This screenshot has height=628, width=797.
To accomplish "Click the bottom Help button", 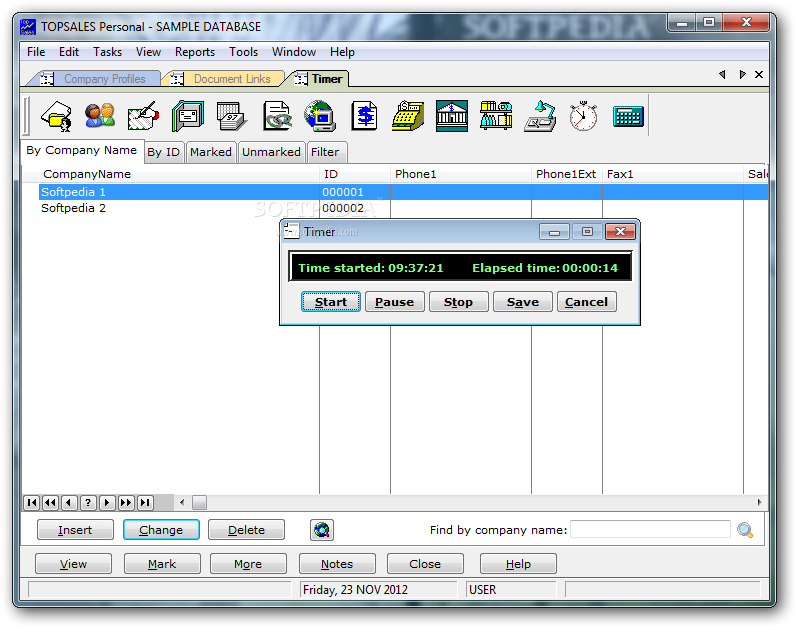I will click(x=518, y=564).
